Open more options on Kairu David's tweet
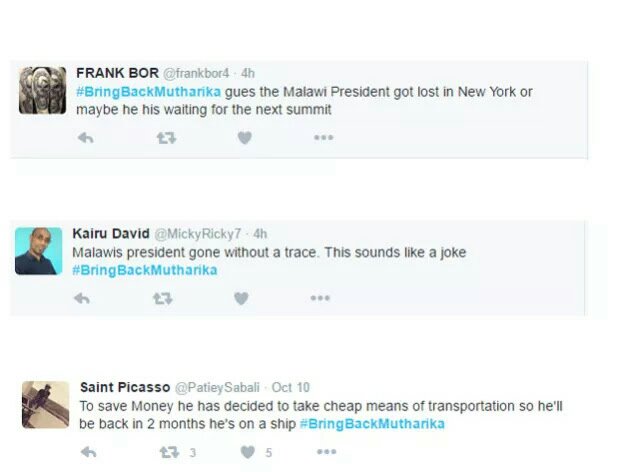Viewport: 620px width, 472px height. tap(320, 298)
